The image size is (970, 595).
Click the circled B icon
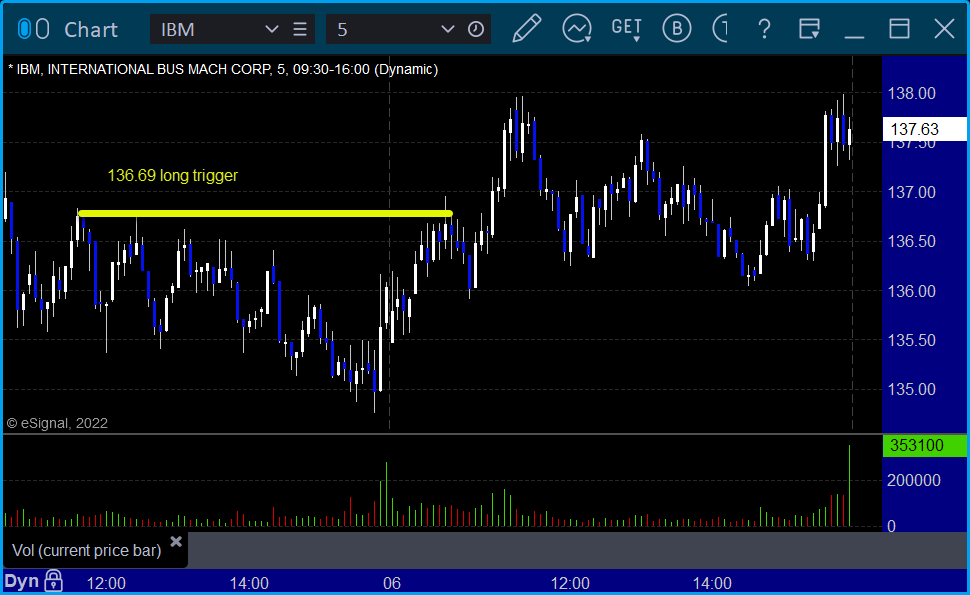(x=677, y=29)
